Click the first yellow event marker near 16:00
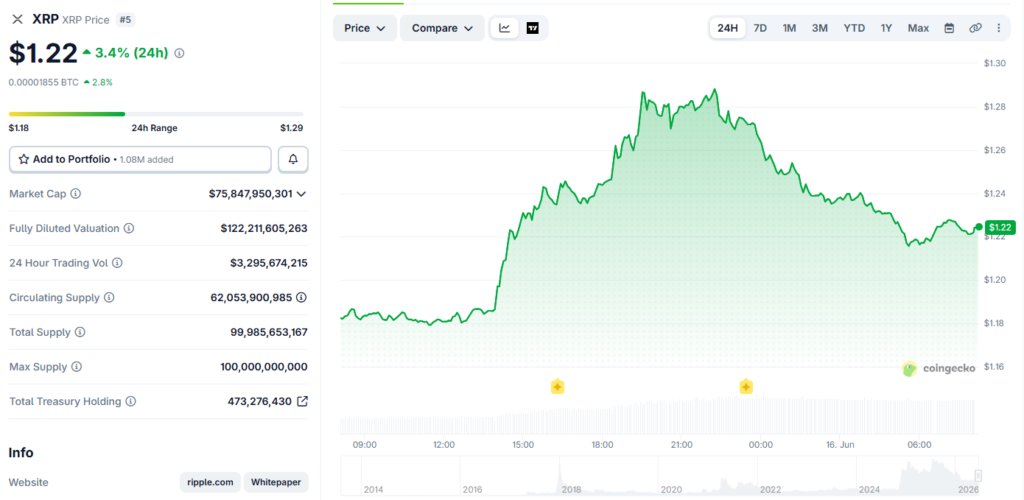Viewport: 1024px width, 500px height. coord(557,386)
